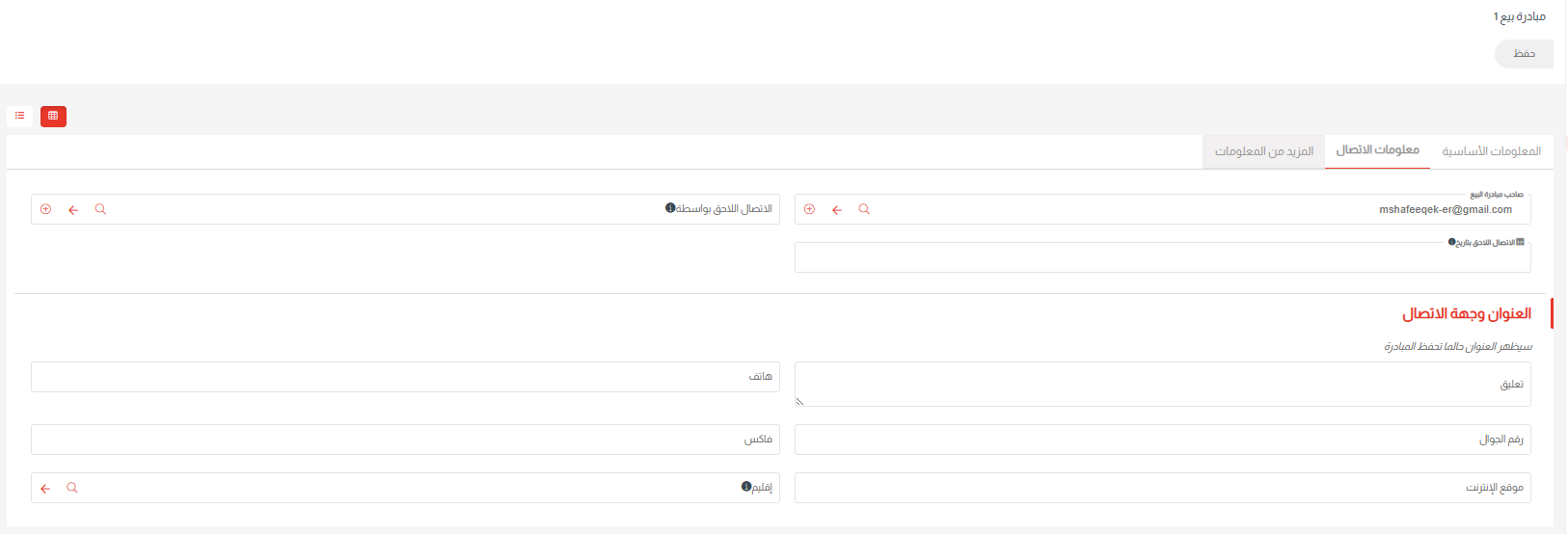Click the رقم الجوال mobile number field
The height and width of the screenshot is (534, 1568).
point(1161,440)
